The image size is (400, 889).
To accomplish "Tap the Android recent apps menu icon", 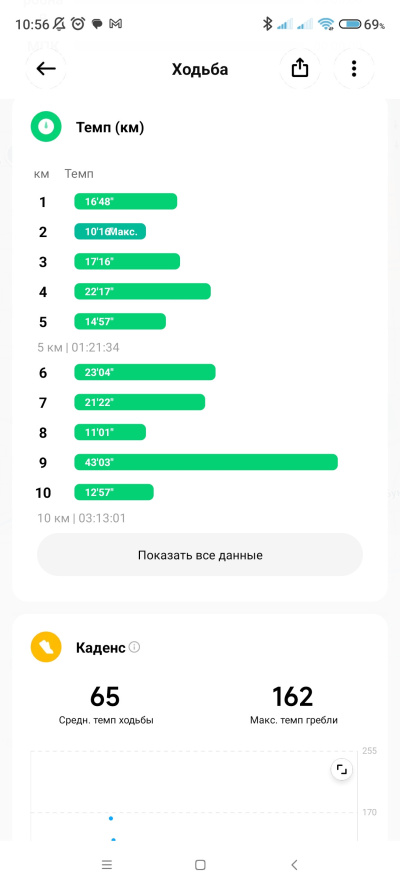I will click(107, 865).
